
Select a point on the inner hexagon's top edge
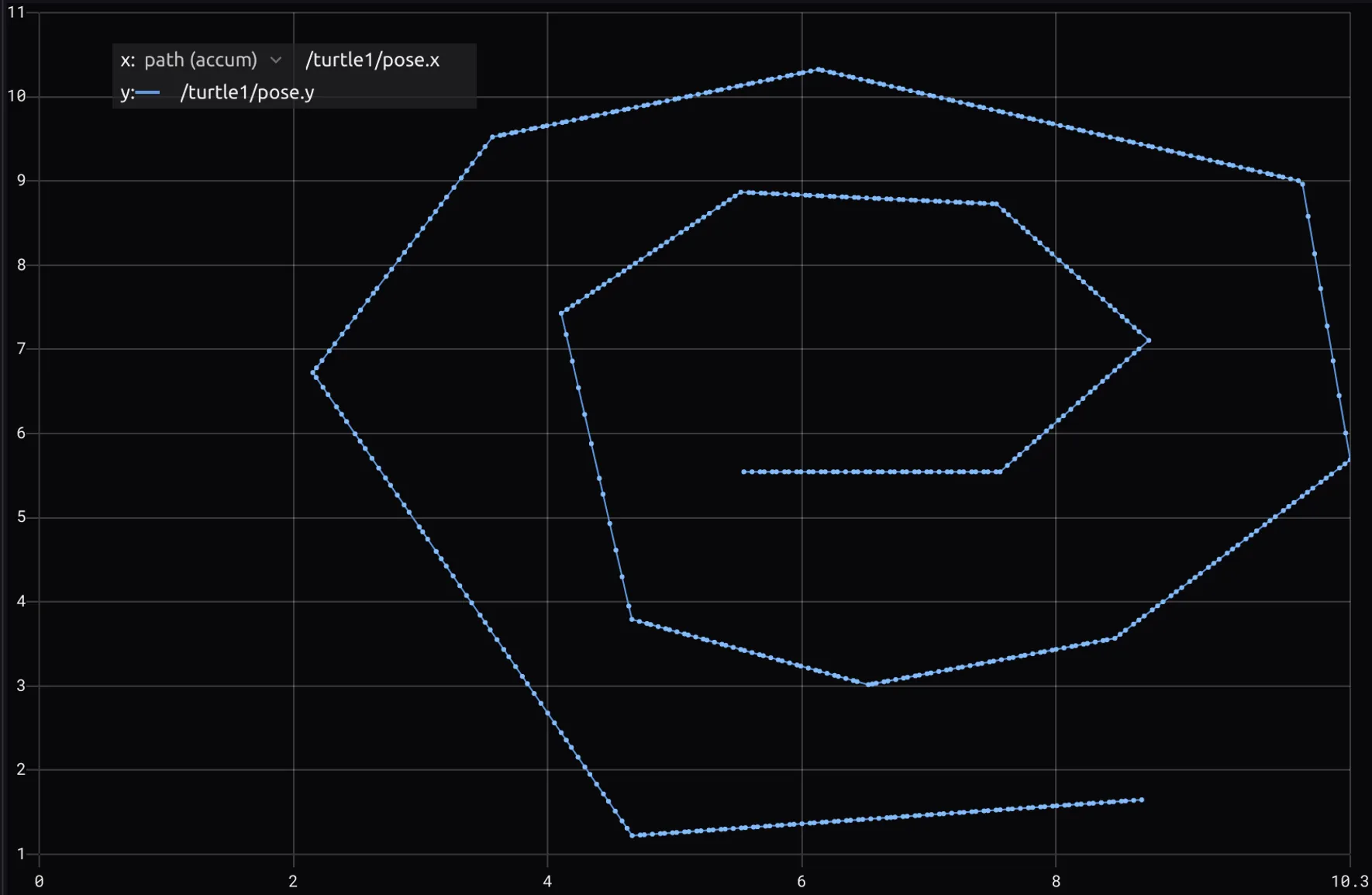(x=853, y=195)
